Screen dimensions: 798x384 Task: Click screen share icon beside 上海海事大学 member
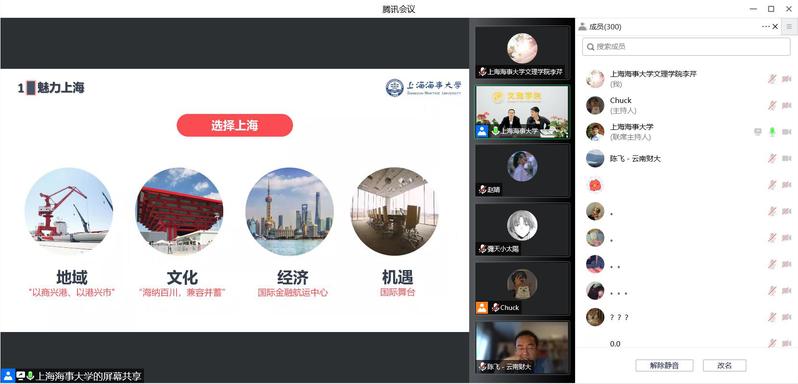758,132
